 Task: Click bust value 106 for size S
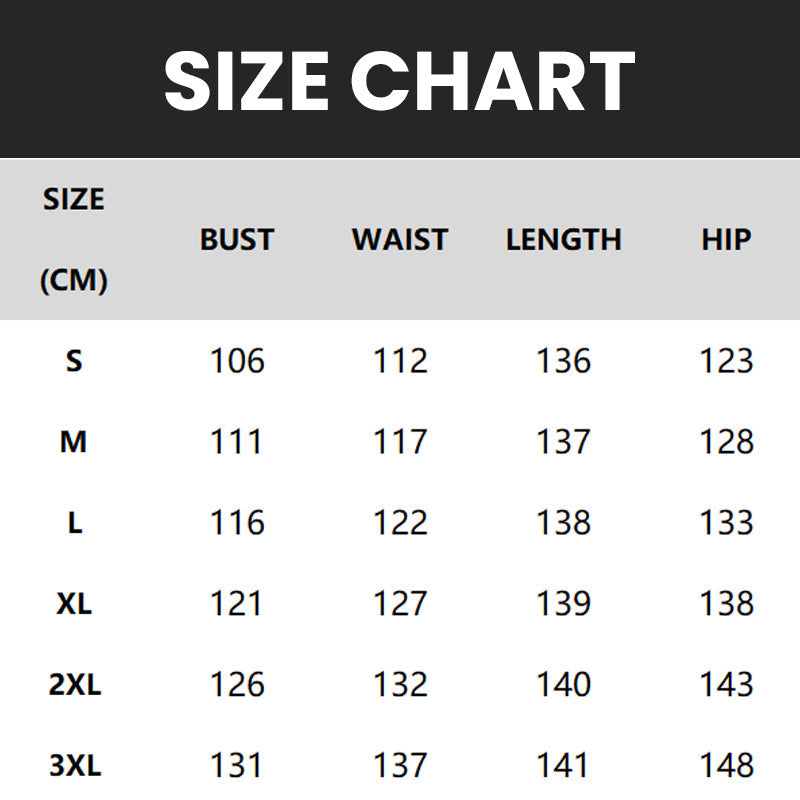point(237,361)
